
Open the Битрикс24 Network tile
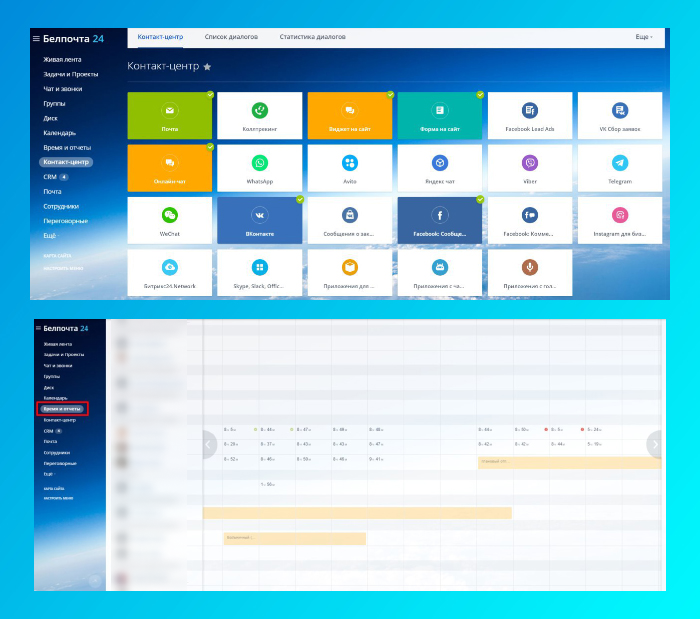point(170,273)
